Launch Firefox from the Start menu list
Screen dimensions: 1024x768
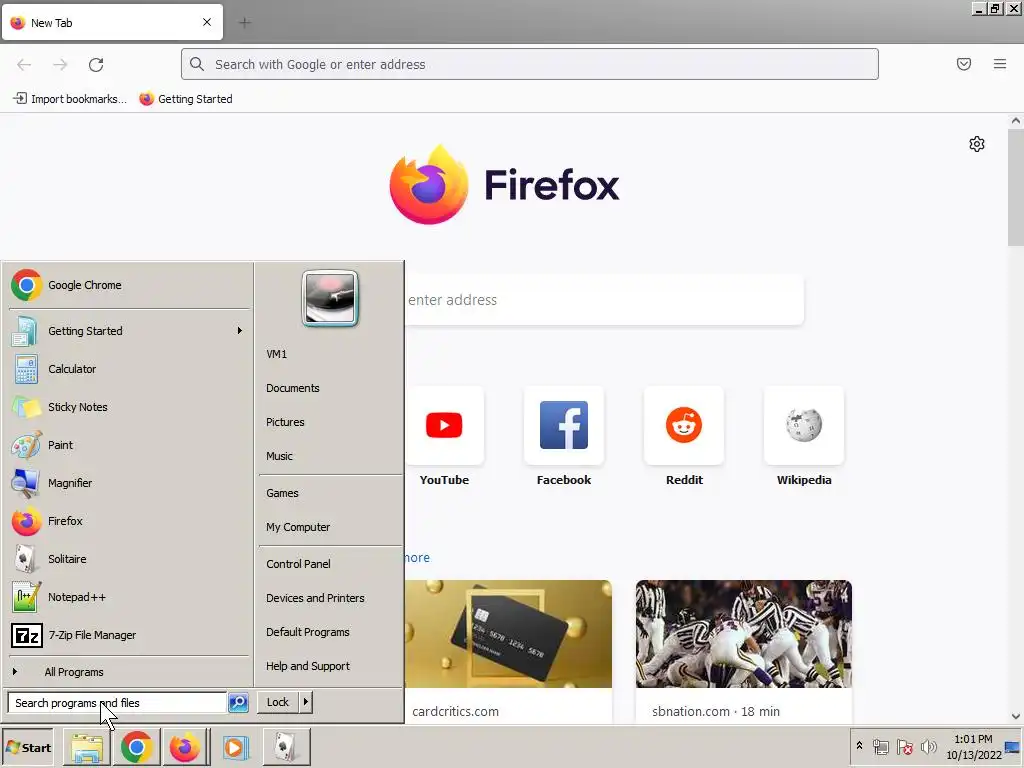coord(129,521)
